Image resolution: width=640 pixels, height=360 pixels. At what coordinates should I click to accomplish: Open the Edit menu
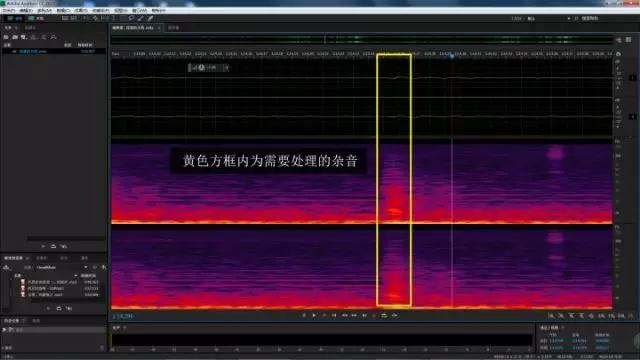(26, 10)
